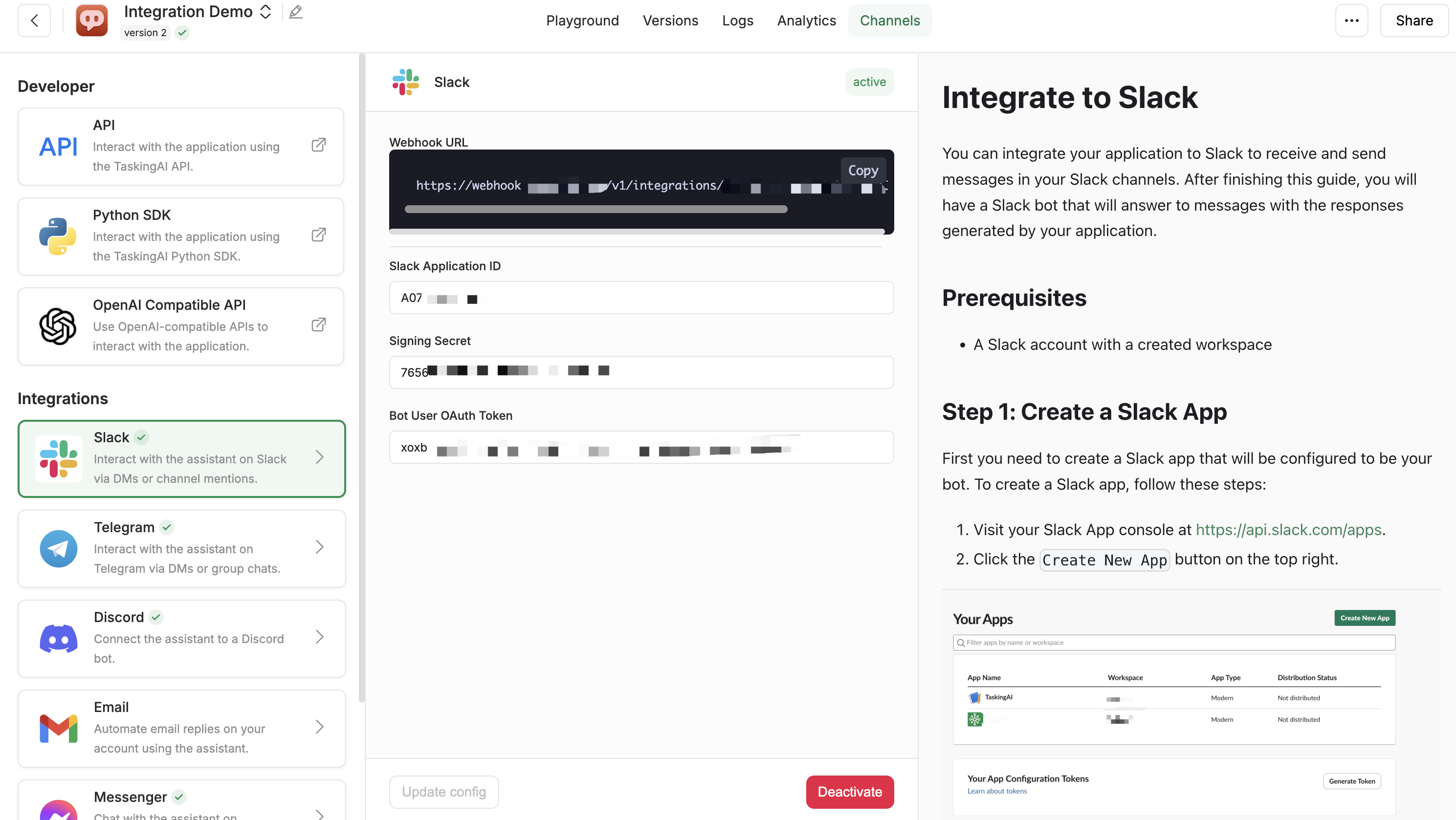The width and height of the screenshot is (1456, 820).
Task: Switch to the Playground tab
Action: (582, 21)
